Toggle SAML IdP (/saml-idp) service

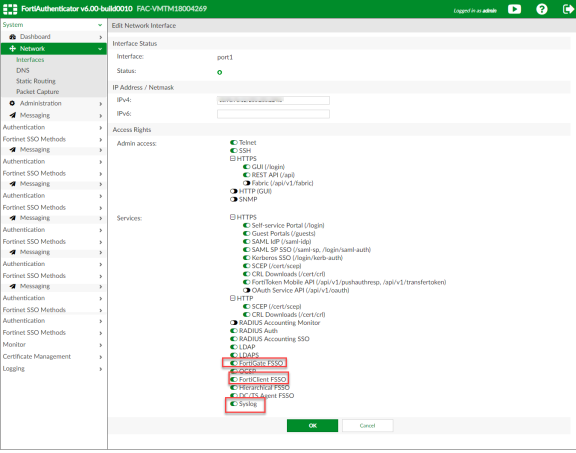click(246, 241)
